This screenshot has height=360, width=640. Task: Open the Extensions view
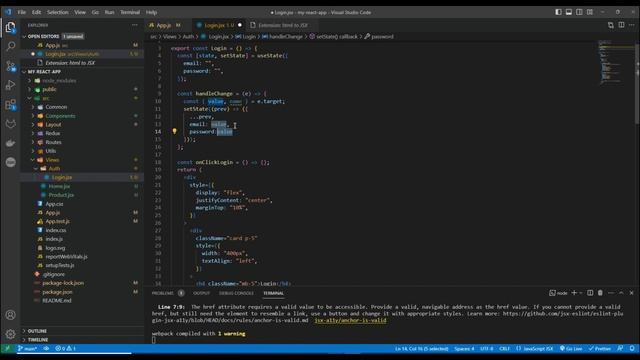click(x=11, y=104)
